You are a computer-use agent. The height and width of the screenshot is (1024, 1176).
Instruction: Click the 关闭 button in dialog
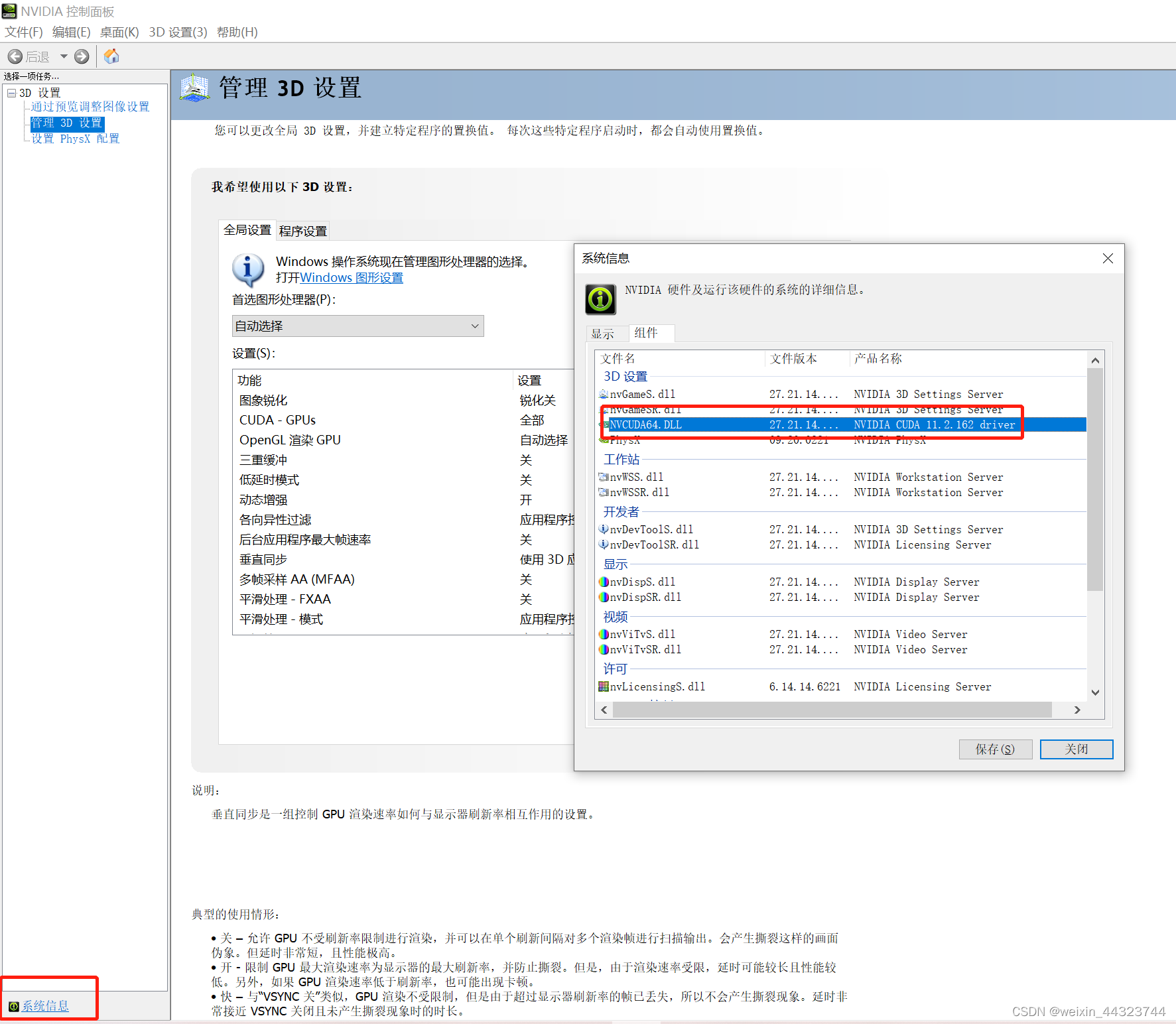1076,749
